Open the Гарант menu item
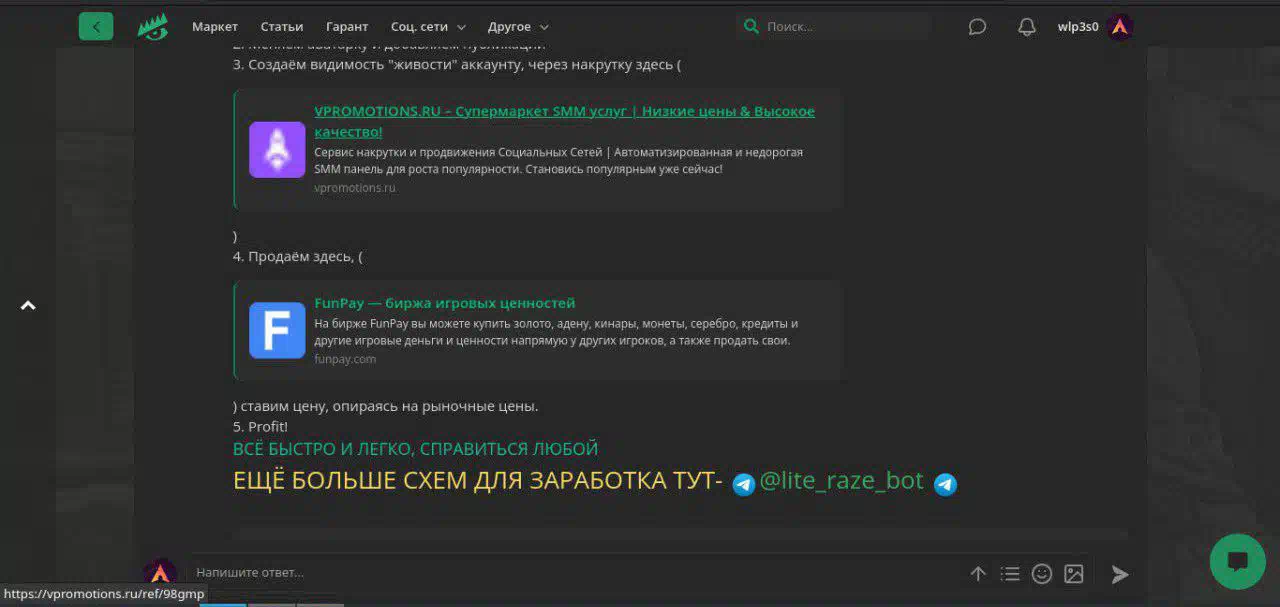This screenshot has height=607, width=1280. (x=347, y=27)
